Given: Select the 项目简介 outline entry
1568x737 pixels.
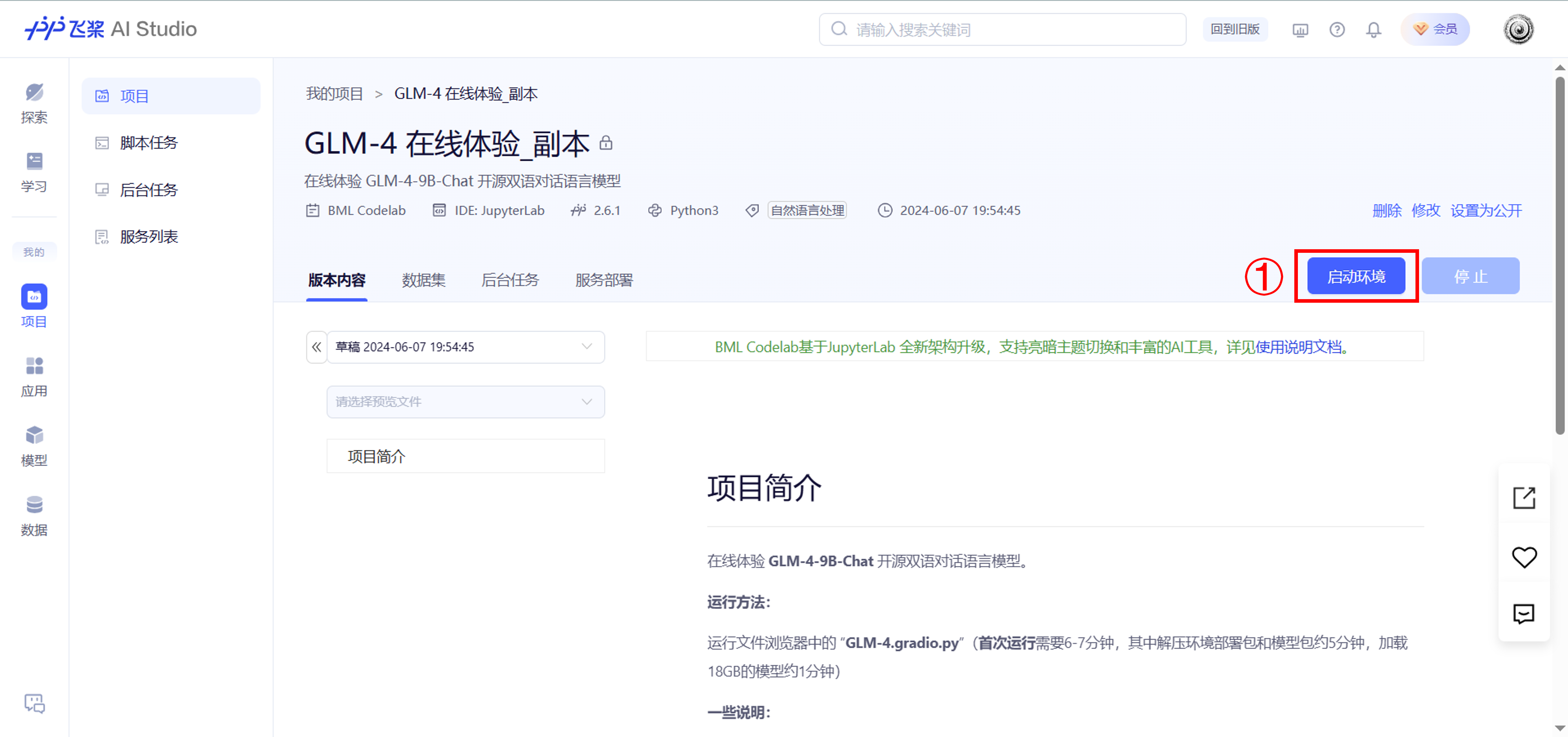Looking at the screenshot, I should 466,456.
